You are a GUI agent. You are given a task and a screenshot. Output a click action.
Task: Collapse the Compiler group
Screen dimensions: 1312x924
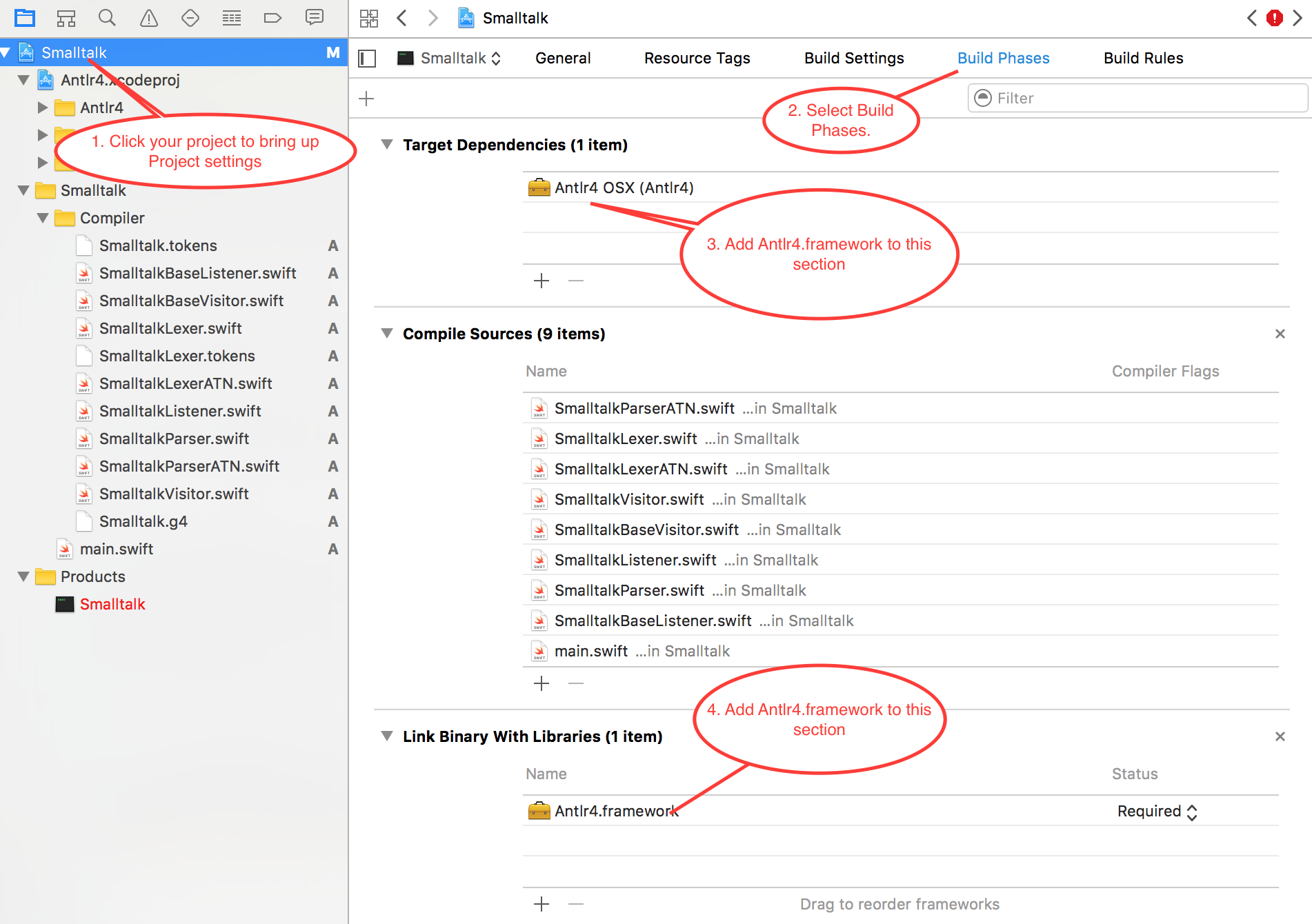pos(43,218)
